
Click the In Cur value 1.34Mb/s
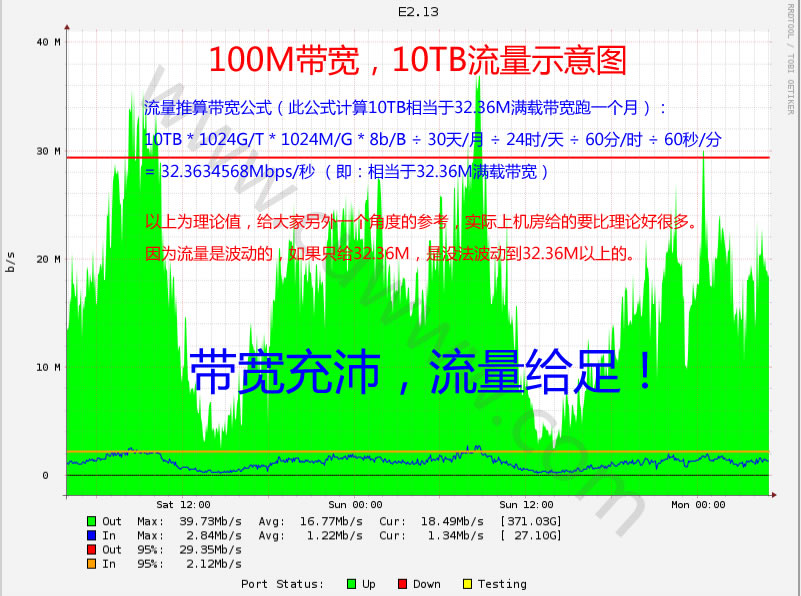[x=455, y=536]
